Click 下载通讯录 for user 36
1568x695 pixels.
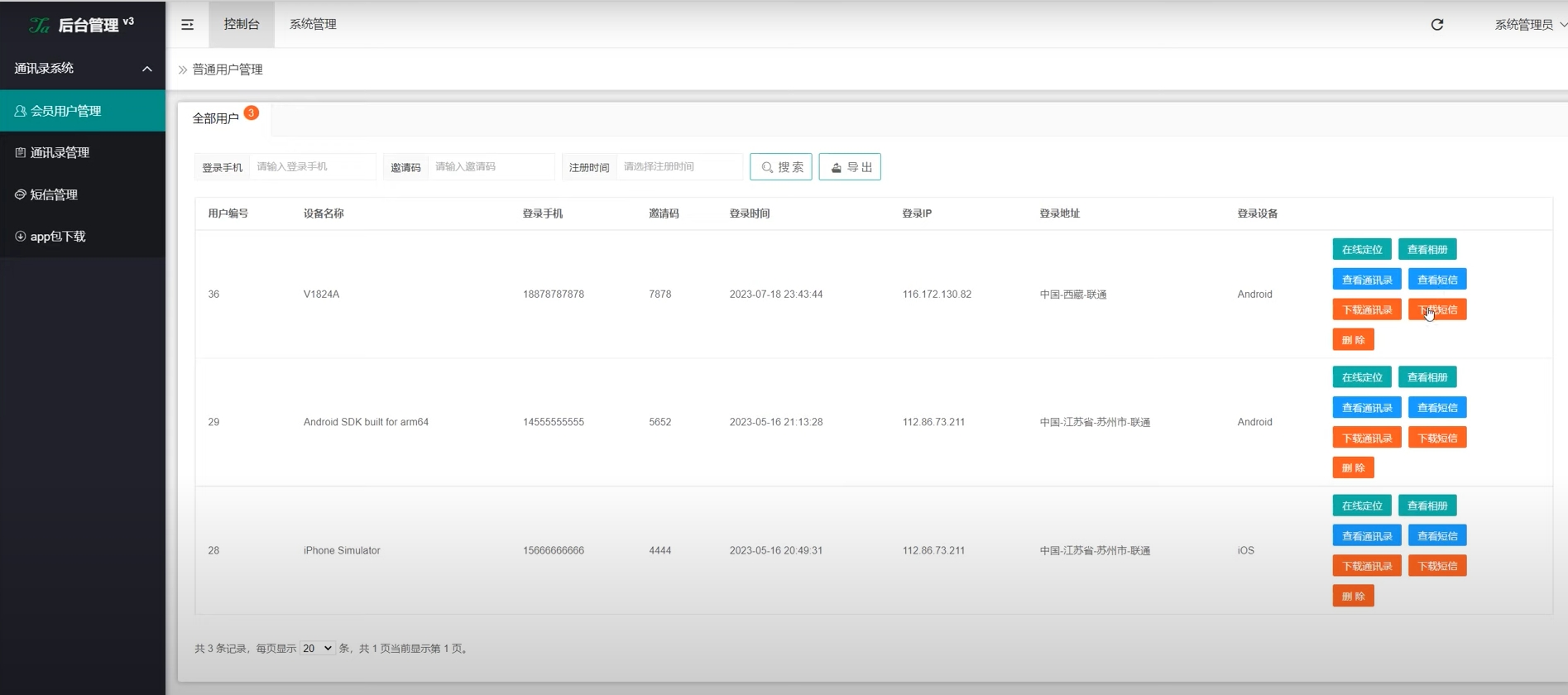pos(1367,309)
